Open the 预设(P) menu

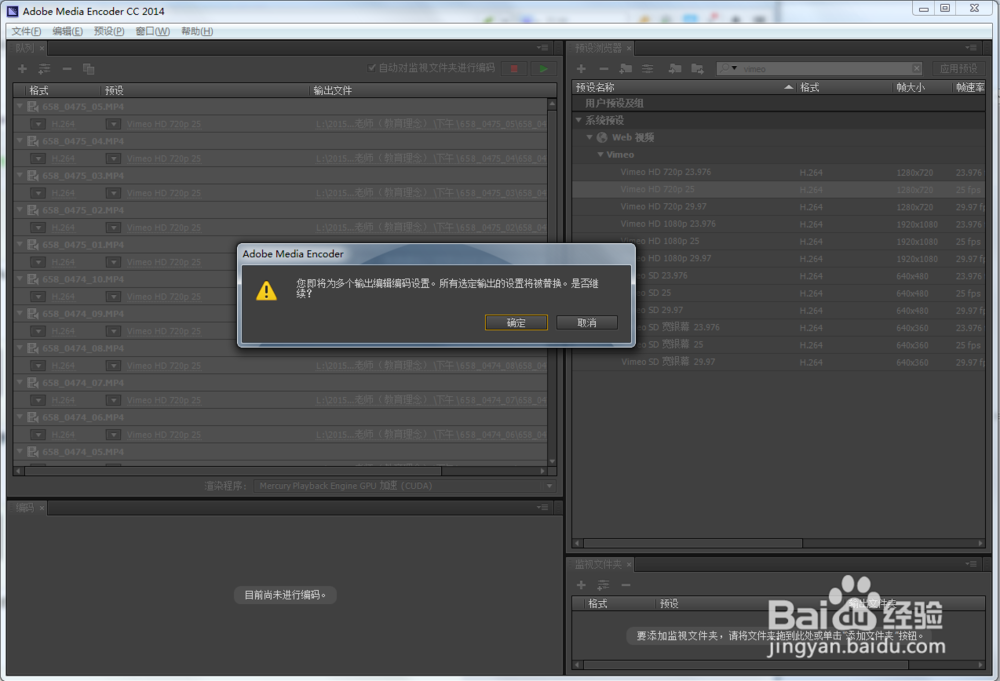point(109,31)
